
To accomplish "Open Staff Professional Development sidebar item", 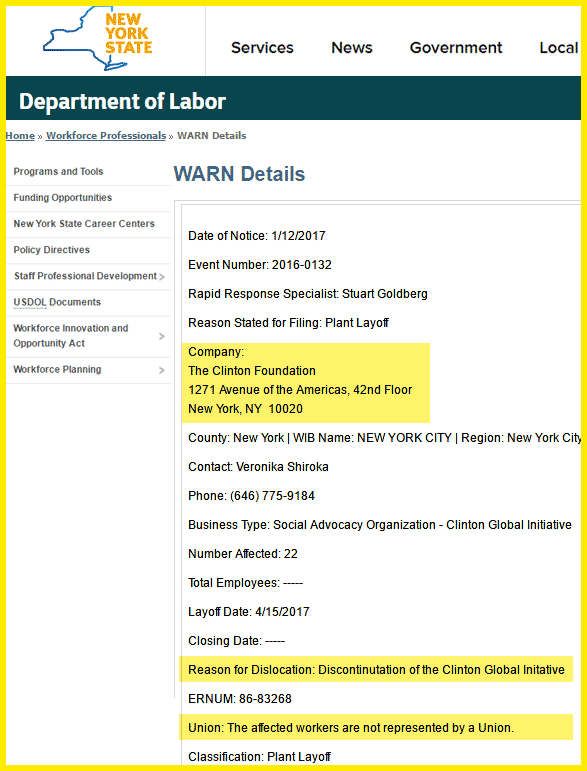I will coord(85,276).
